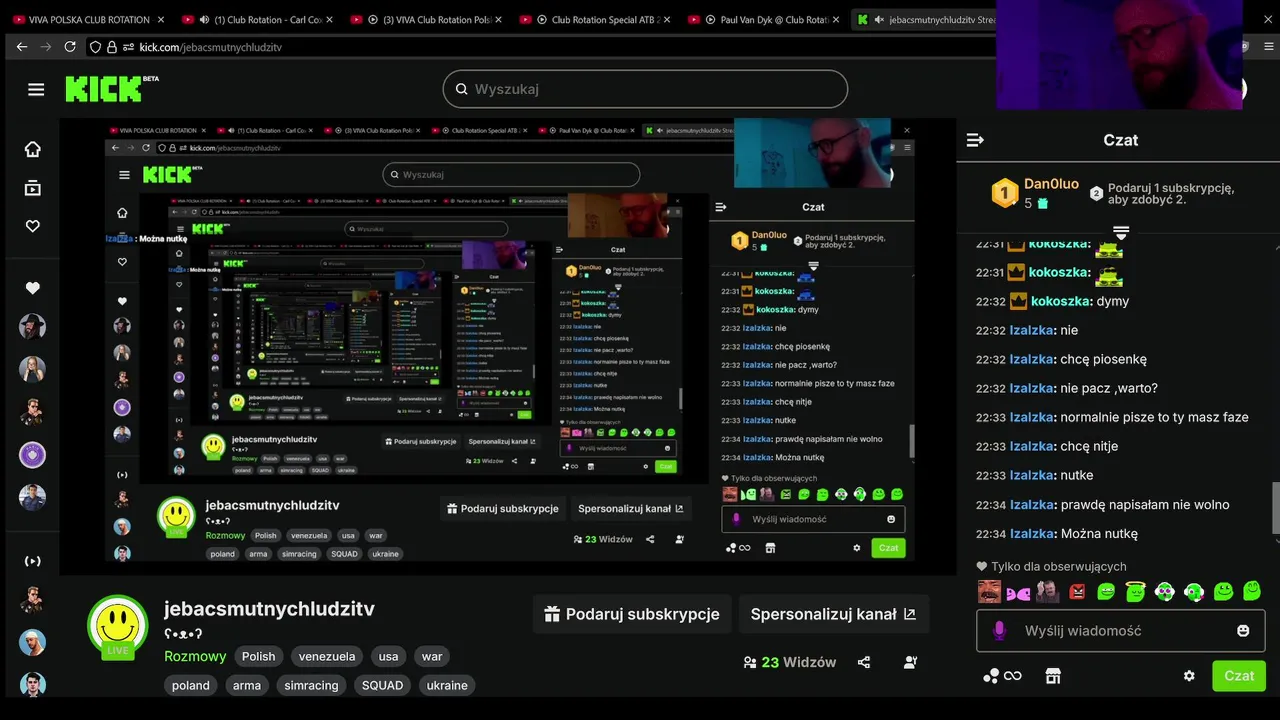Open Following outline heart icon in sidebar

click(x=33, y=226)
